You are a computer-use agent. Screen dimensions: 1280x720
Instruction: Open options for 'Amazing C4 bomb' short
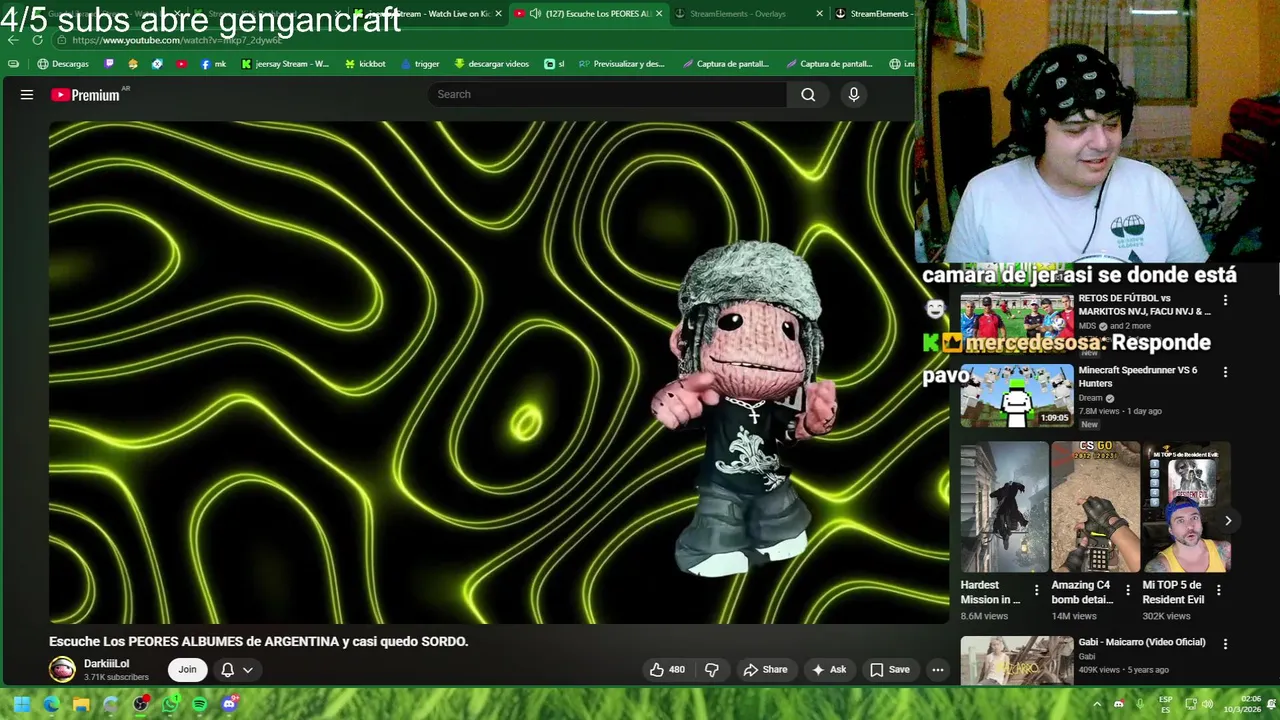click(x=1127, y=591)
